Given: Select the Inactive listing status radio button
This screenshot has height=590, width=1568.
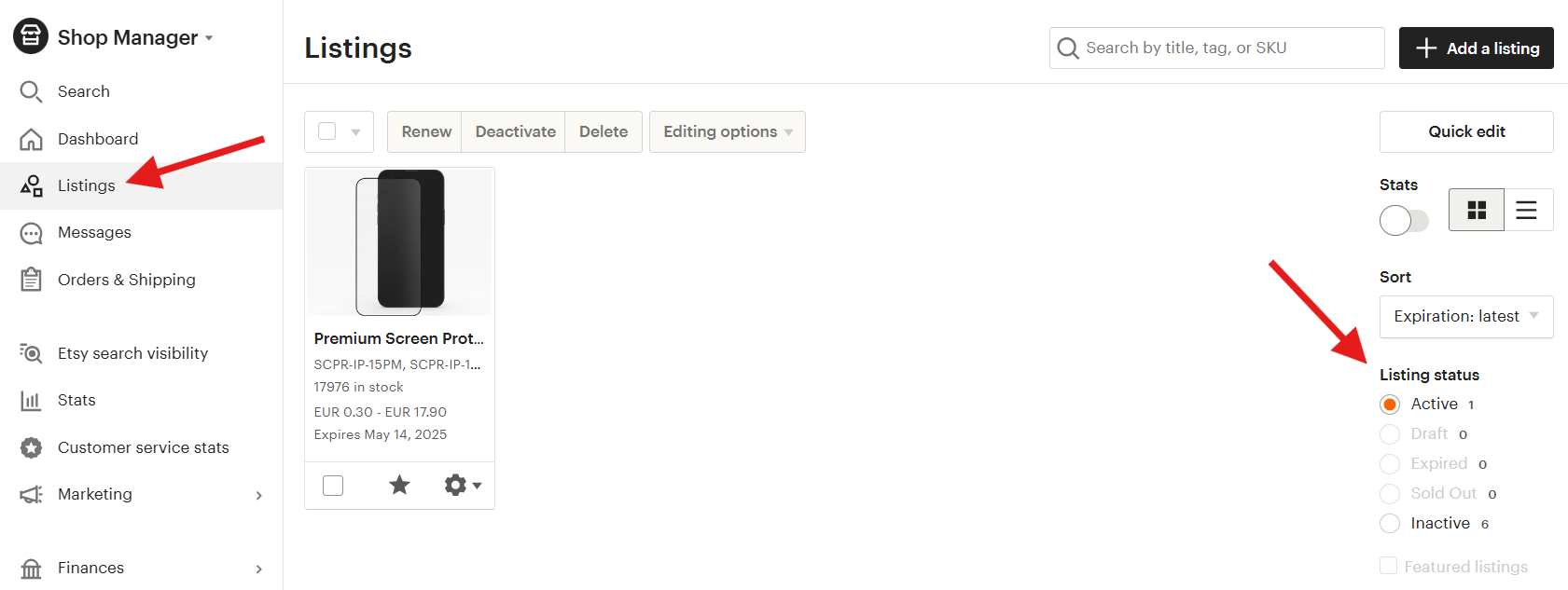Looking at the screenshot, I should pos(1390,524).
